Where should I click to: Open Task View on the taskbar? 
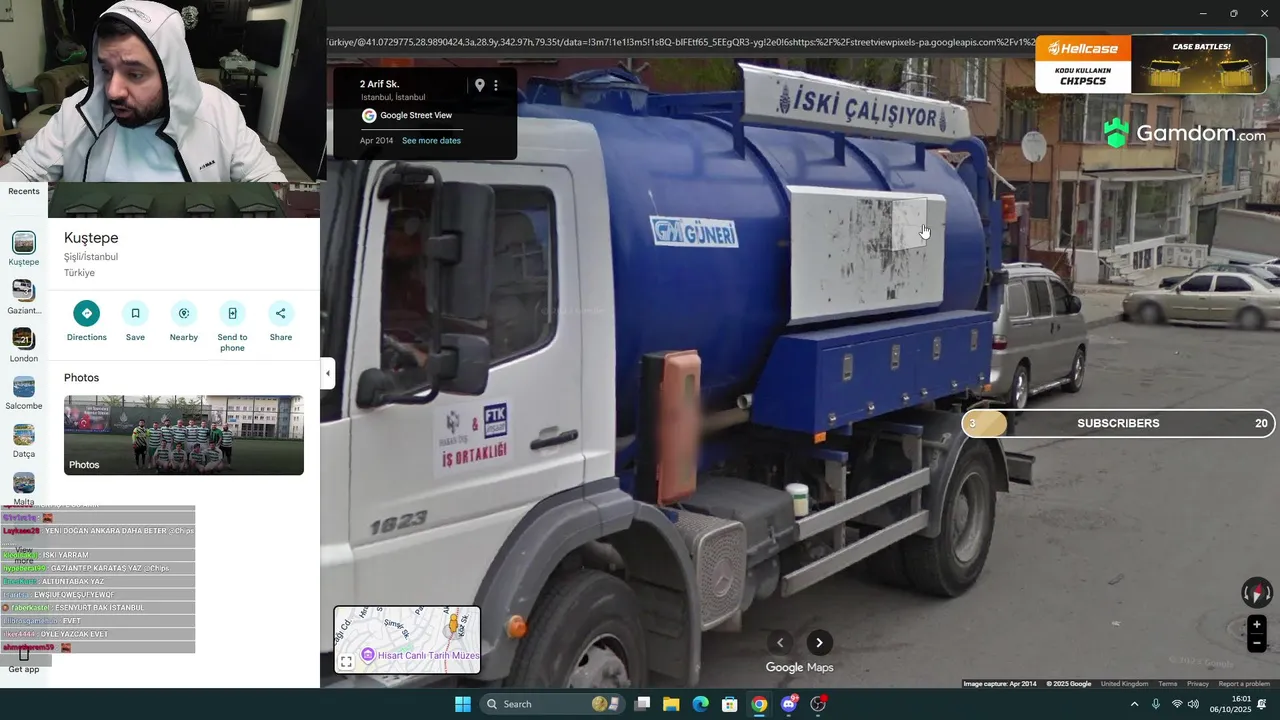point(643,704)
